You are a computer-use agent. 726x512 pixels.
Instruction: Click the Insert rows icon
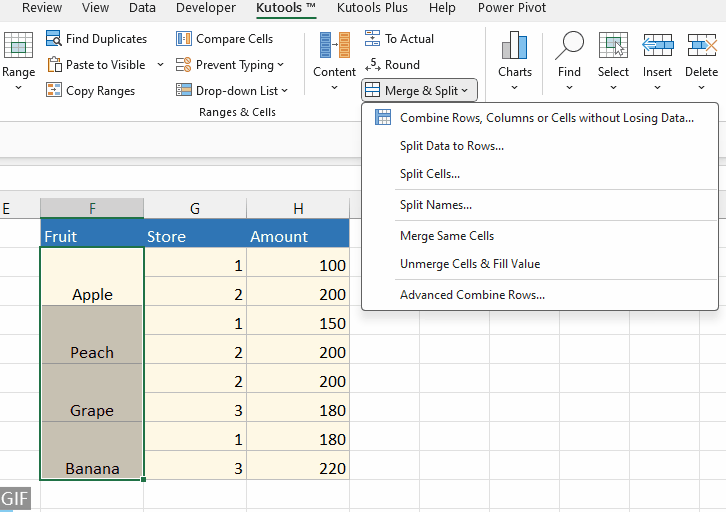[657, 45]
